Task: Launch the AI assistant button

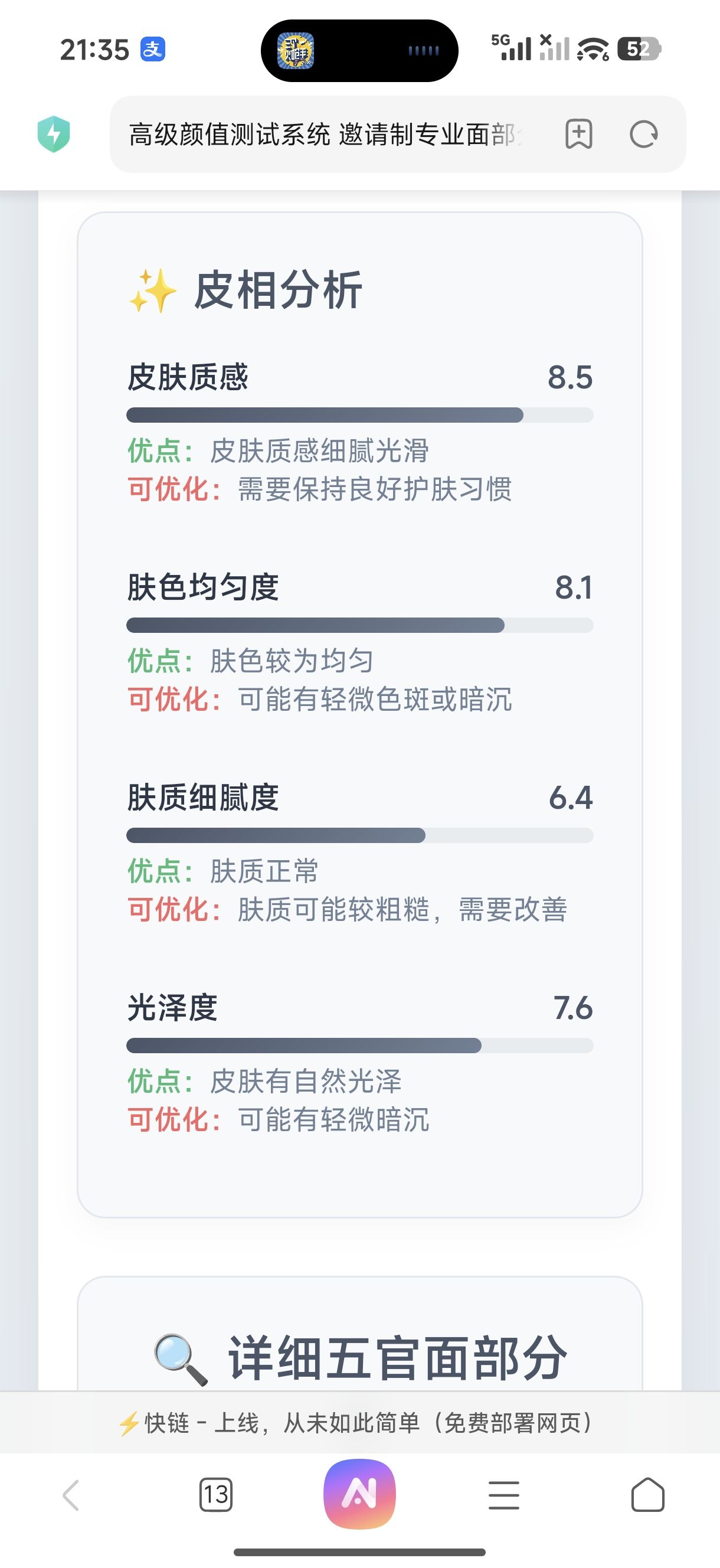Action: [359, 1493]
